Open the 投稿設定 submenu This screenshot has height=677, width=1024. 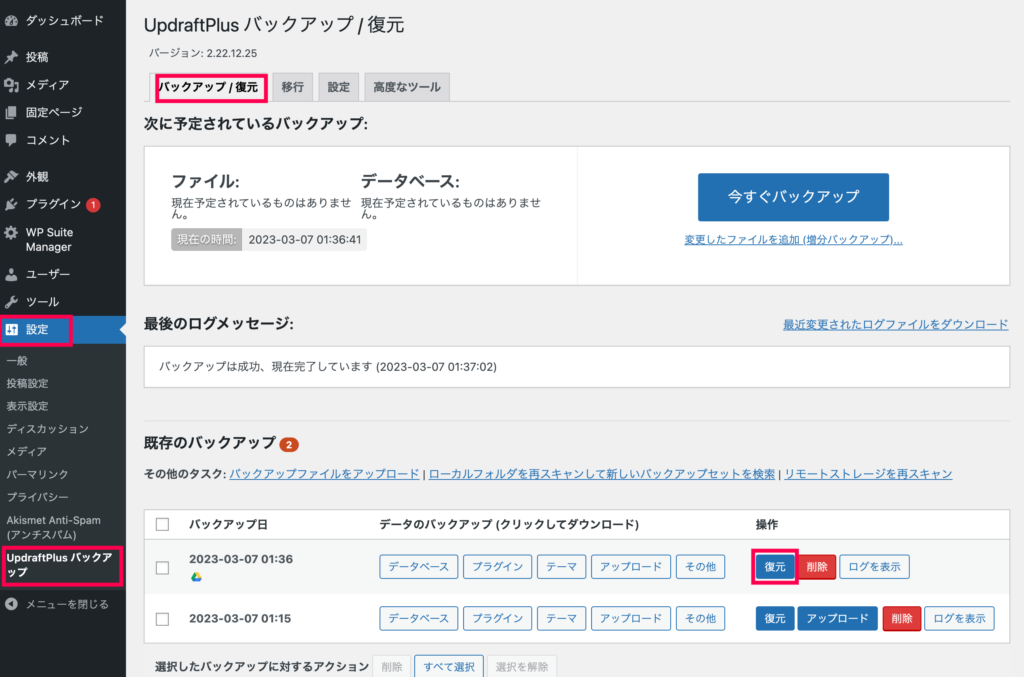click(27, 383)
